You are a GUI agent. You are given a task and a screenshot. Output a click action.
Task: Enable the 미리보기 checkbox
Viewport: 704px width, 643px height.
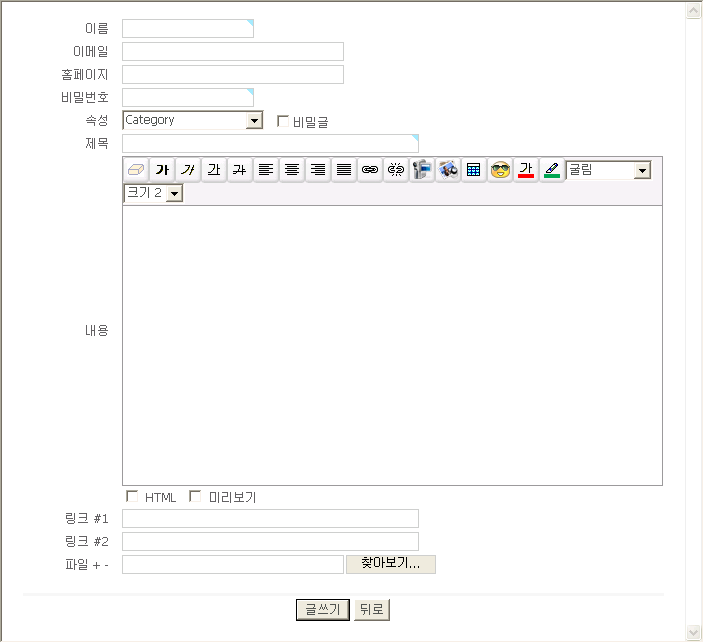[195, 496]
